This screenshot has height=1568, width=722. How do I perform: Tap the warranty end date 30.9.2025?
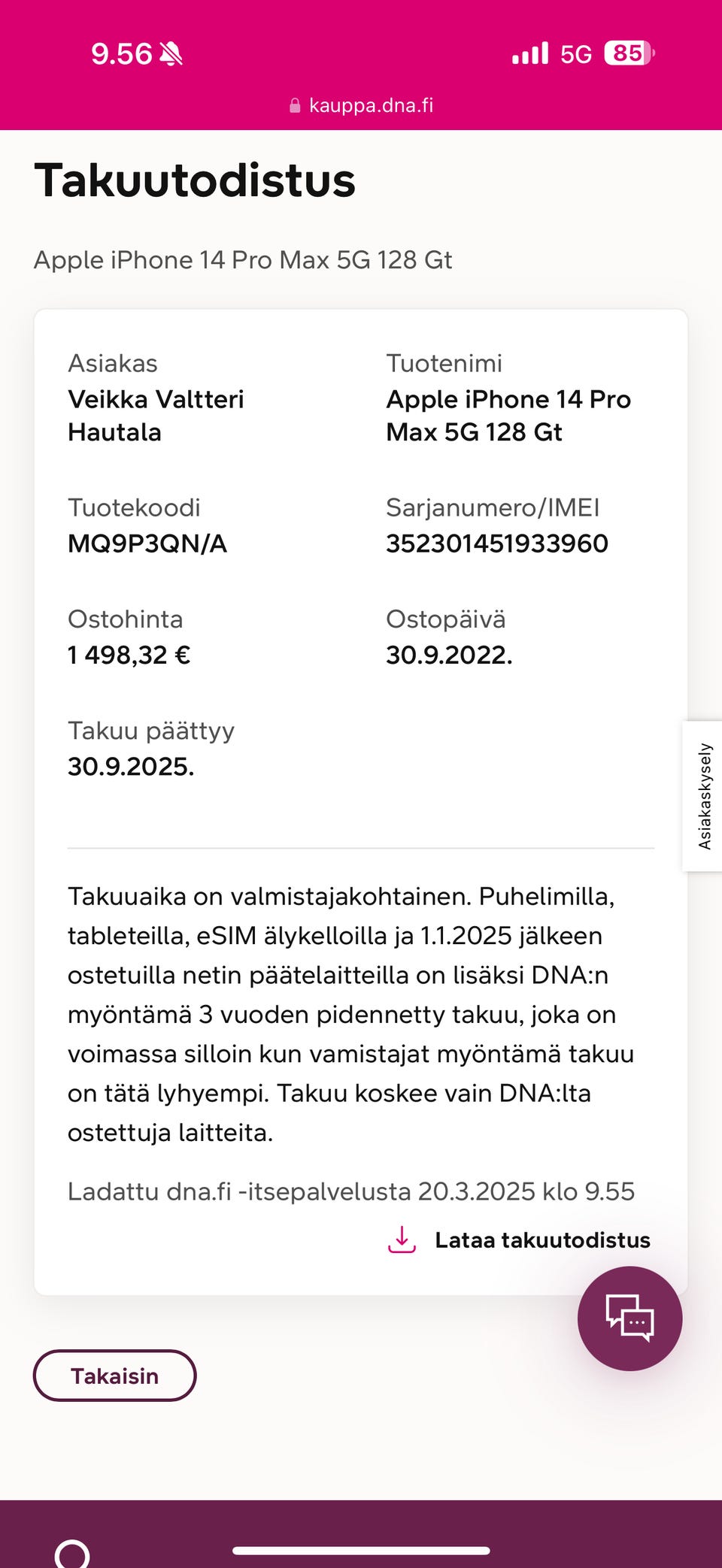point(131,766)
